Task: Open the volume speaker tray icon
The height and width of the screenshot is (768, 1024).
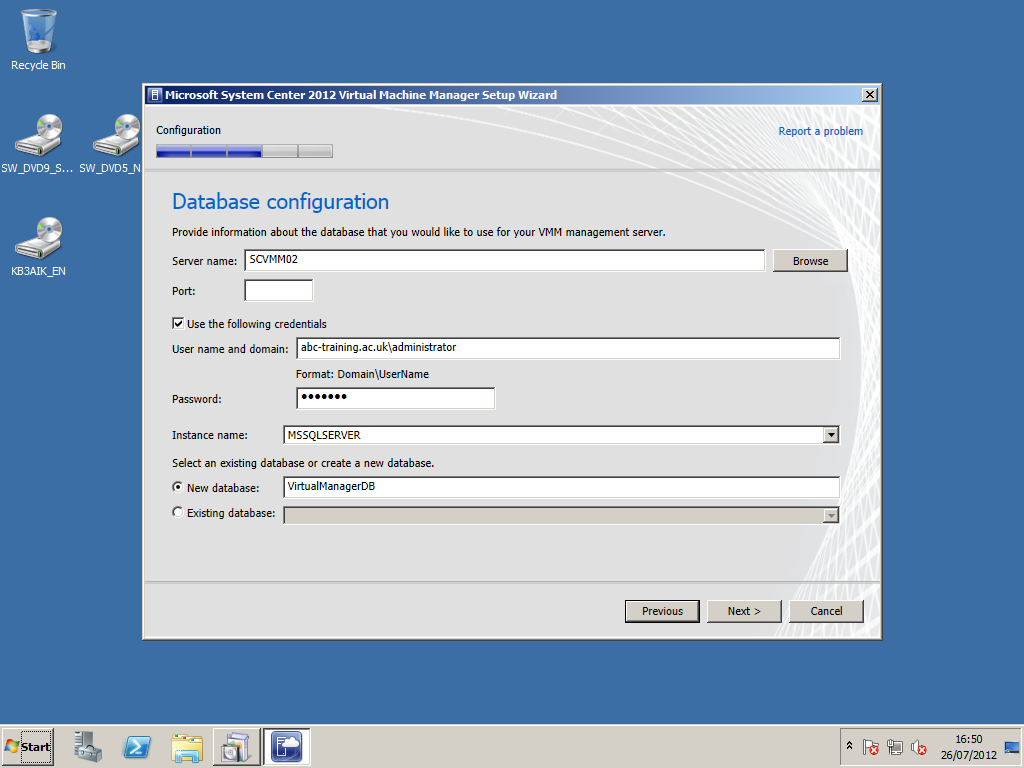Action: tap(919, 746)
